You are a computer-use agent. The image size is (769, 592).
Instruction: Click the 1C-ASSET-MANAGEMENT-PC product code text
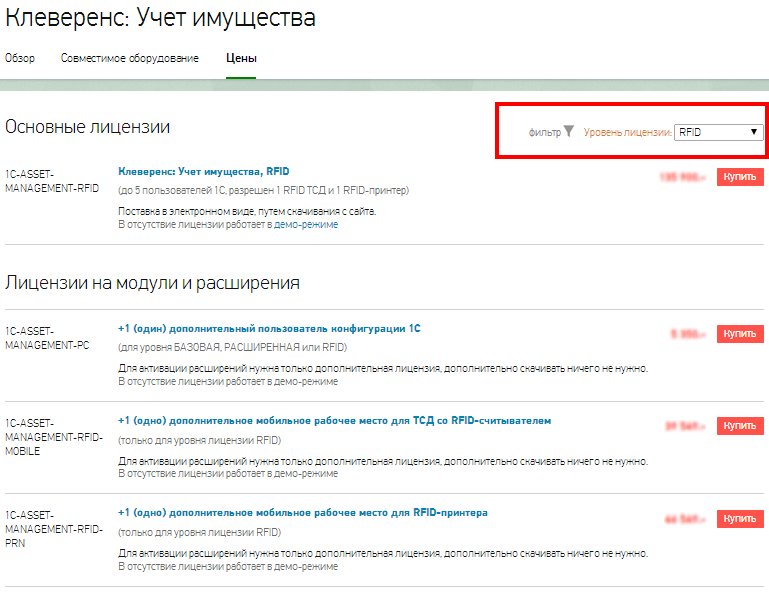point(47,338)
